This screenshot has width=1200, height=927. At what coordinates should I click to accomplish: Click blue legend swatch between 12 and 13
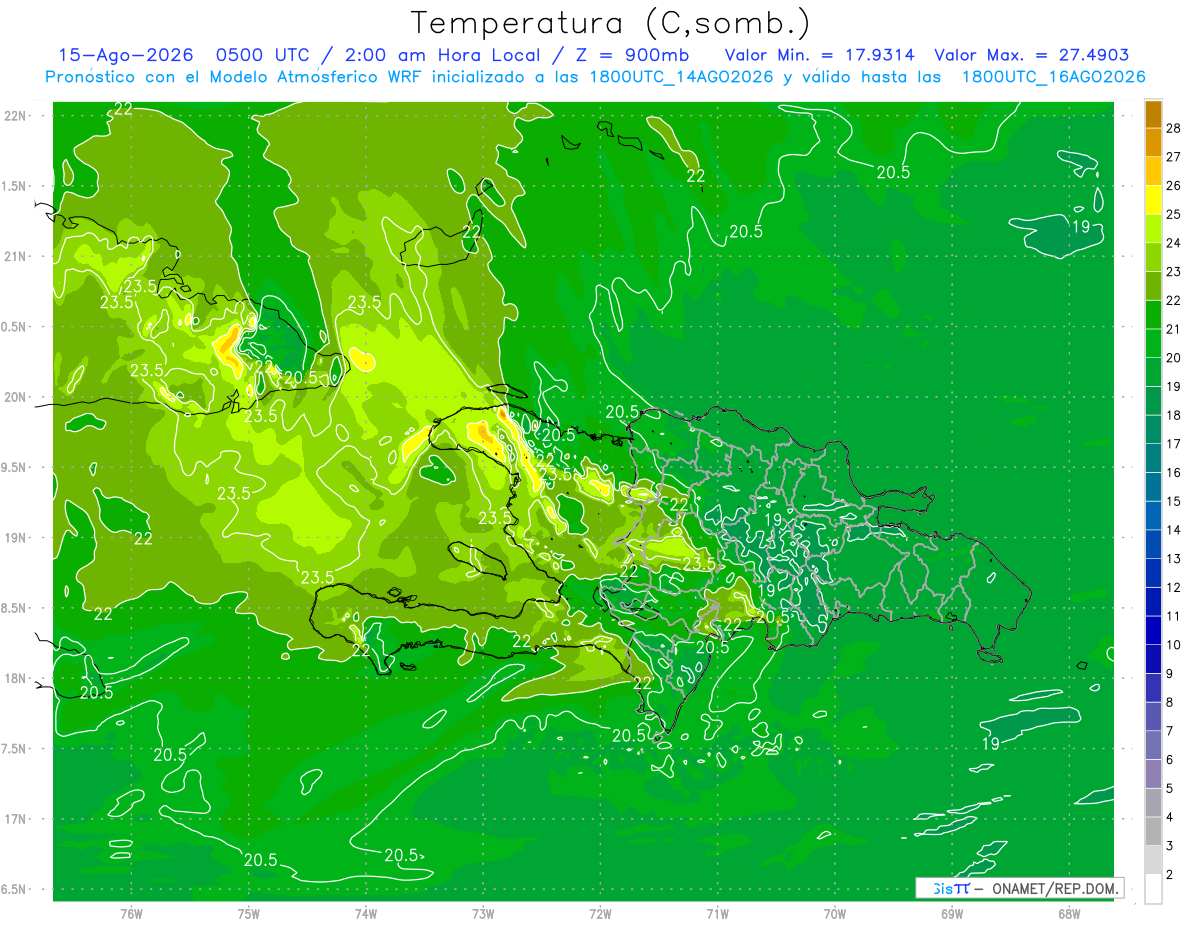[x=1153, y=573]
